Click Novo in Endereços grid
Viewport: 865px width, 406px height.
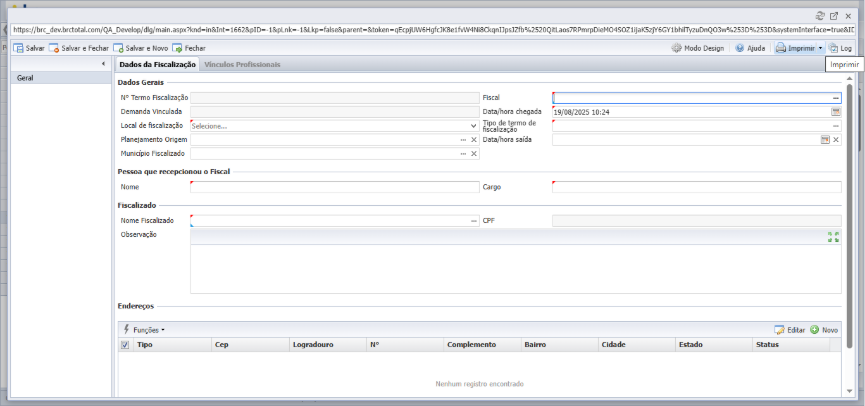(824, 330)
